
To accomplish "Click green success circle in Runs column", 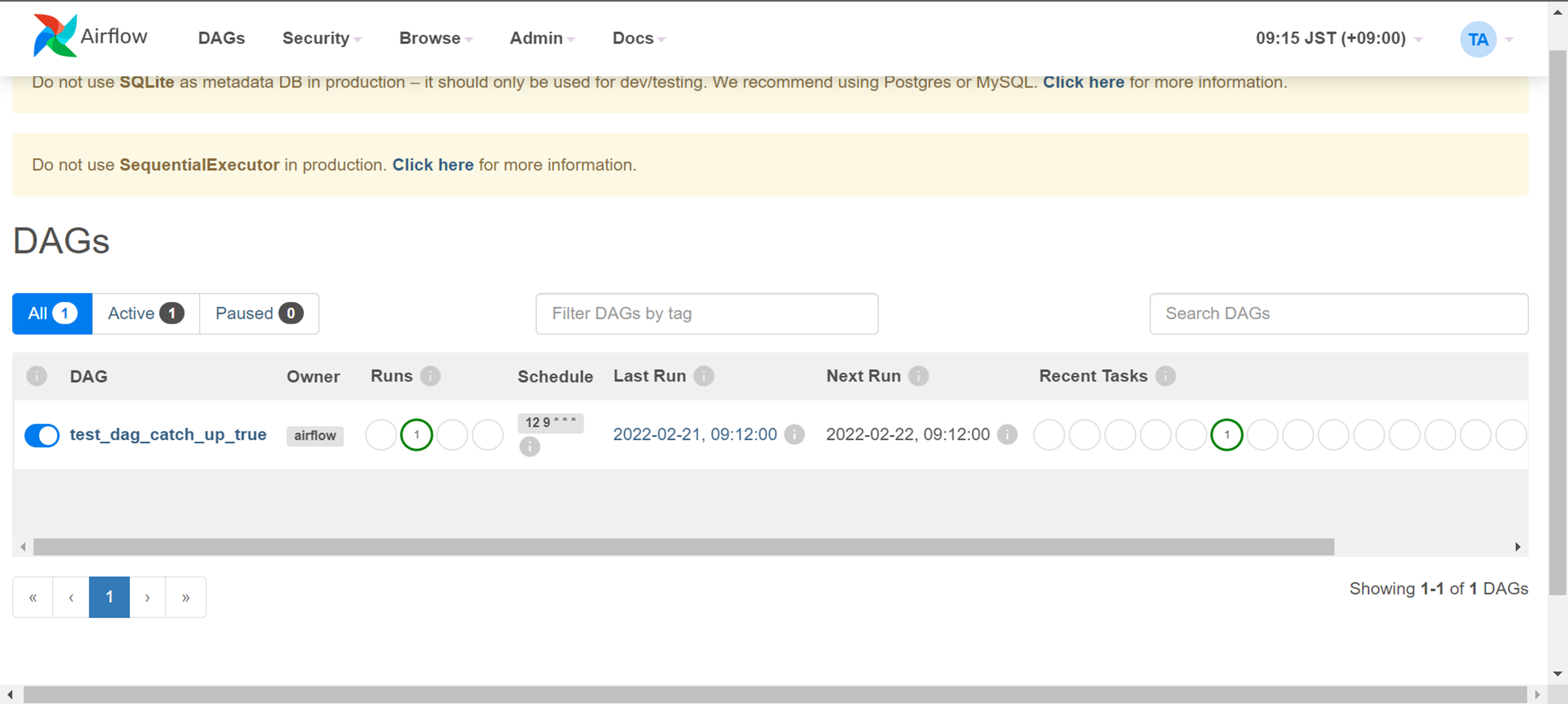I will tap(416, 435).
